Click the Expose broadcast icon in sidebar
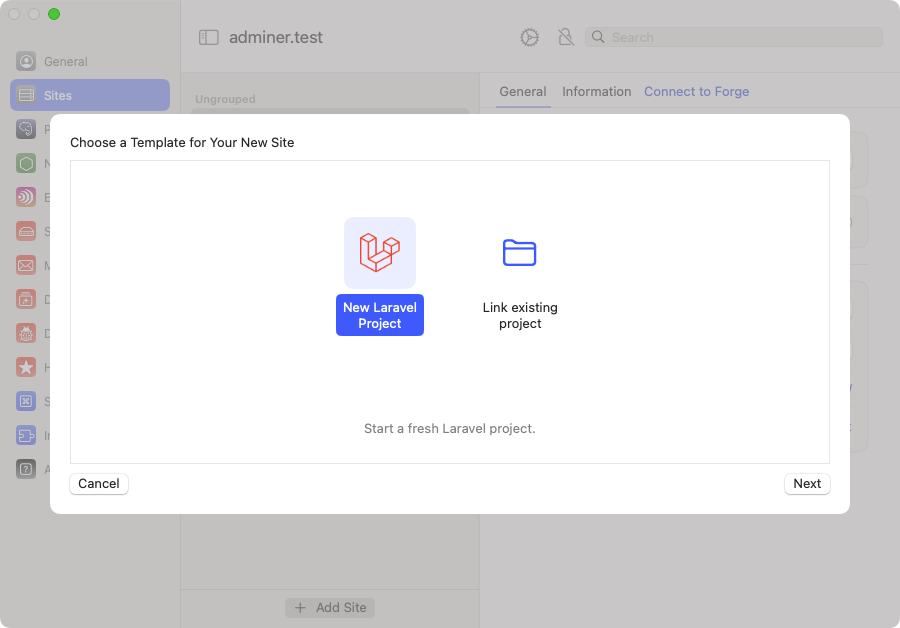Image resolution: width=900 pixels, height=628 pixels. tap(26, 197)
